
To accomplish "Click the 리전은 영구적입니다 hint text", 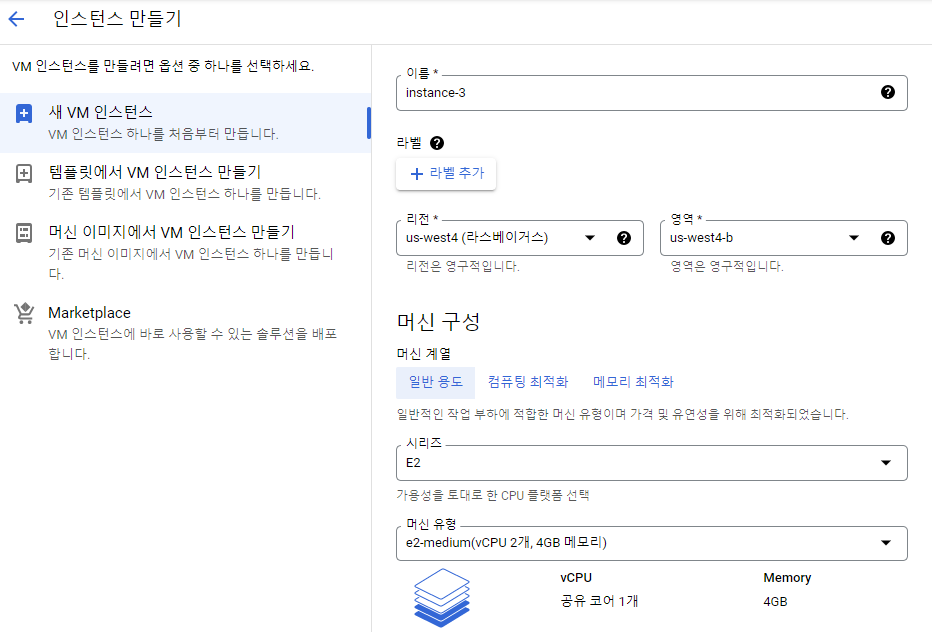I will (x=462, y=266).
